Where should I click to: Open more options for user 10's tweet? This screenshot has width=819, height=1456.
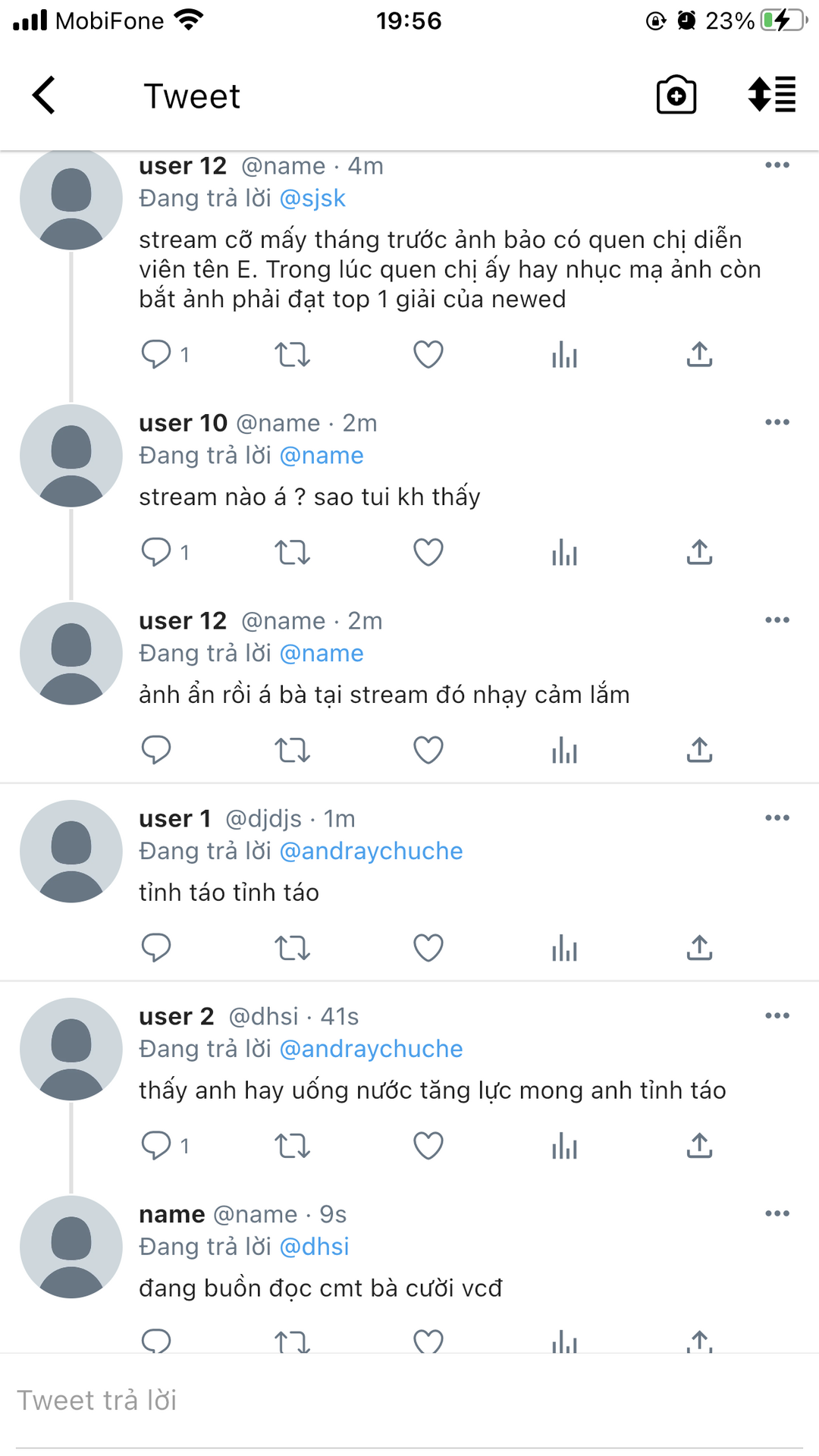[777, 422]
